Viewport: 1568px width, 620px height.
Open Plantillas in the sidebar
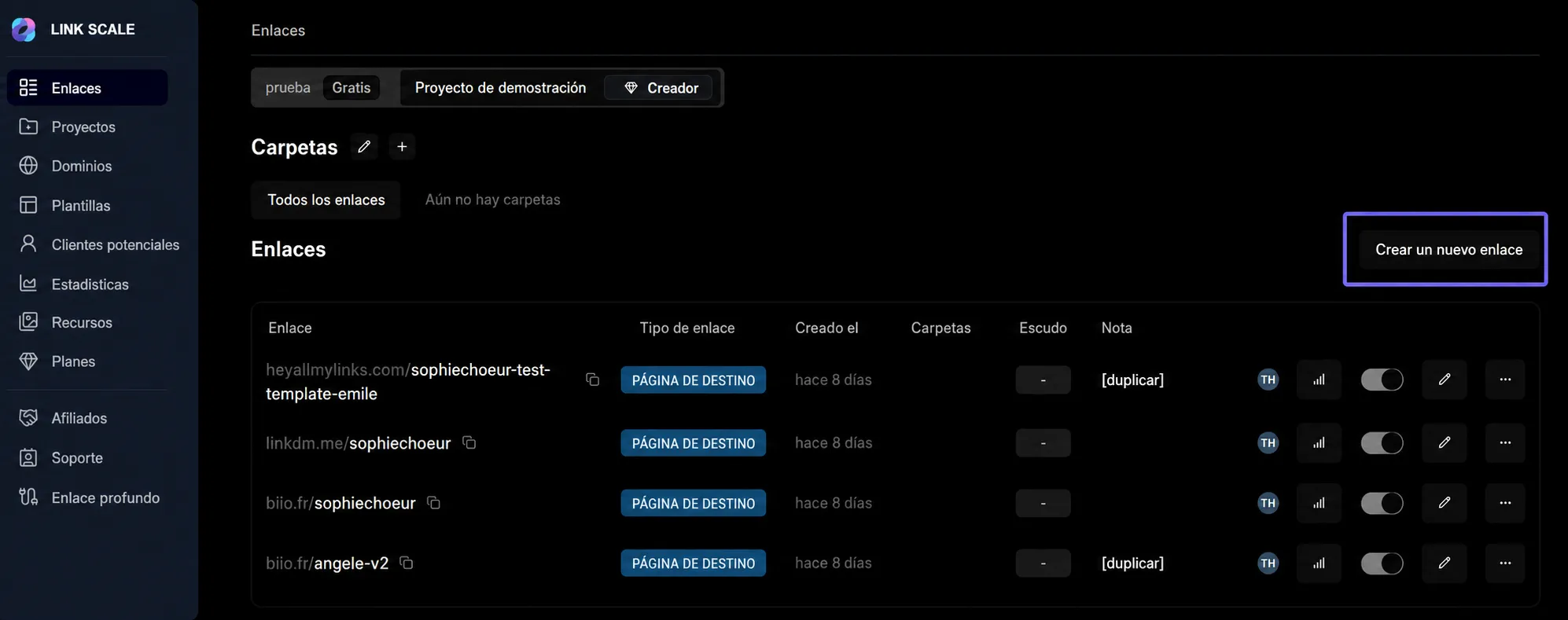pos(87,205)
